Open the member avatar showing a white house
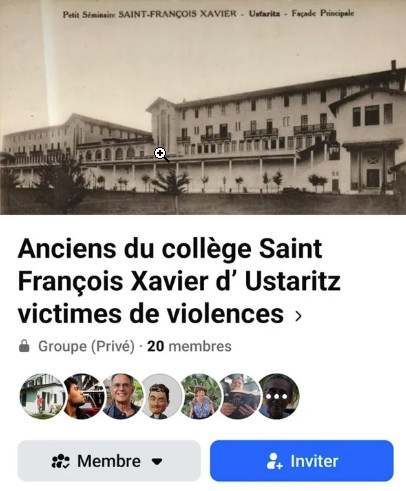This screenshot has height=491, width=406. tap(43, 396)
